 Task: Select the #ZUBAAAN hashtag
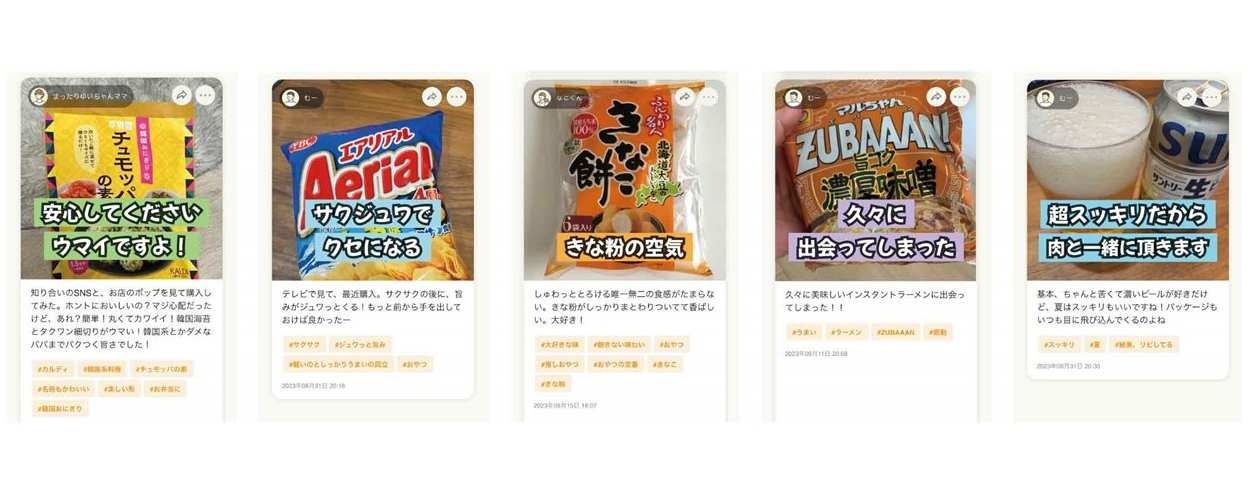click(x=894, y=332)
